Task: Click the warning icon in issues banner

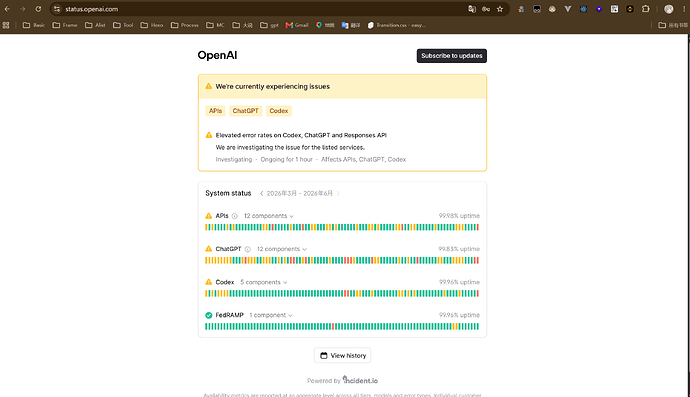Action: point(209,86)
